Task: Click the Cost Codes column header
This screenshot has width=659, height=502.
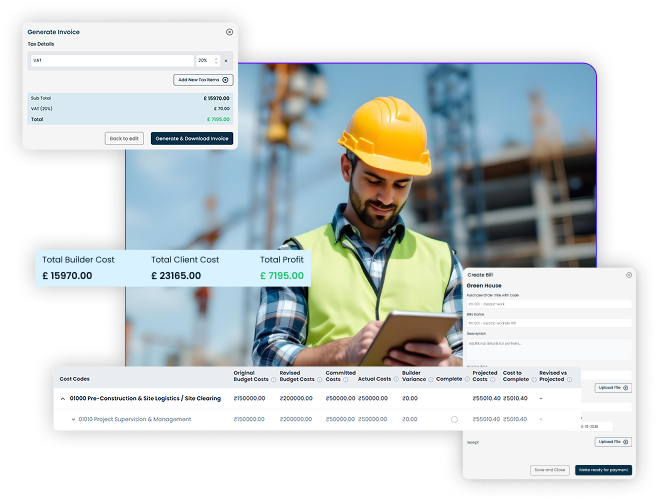Action: [x=74, y=379]
